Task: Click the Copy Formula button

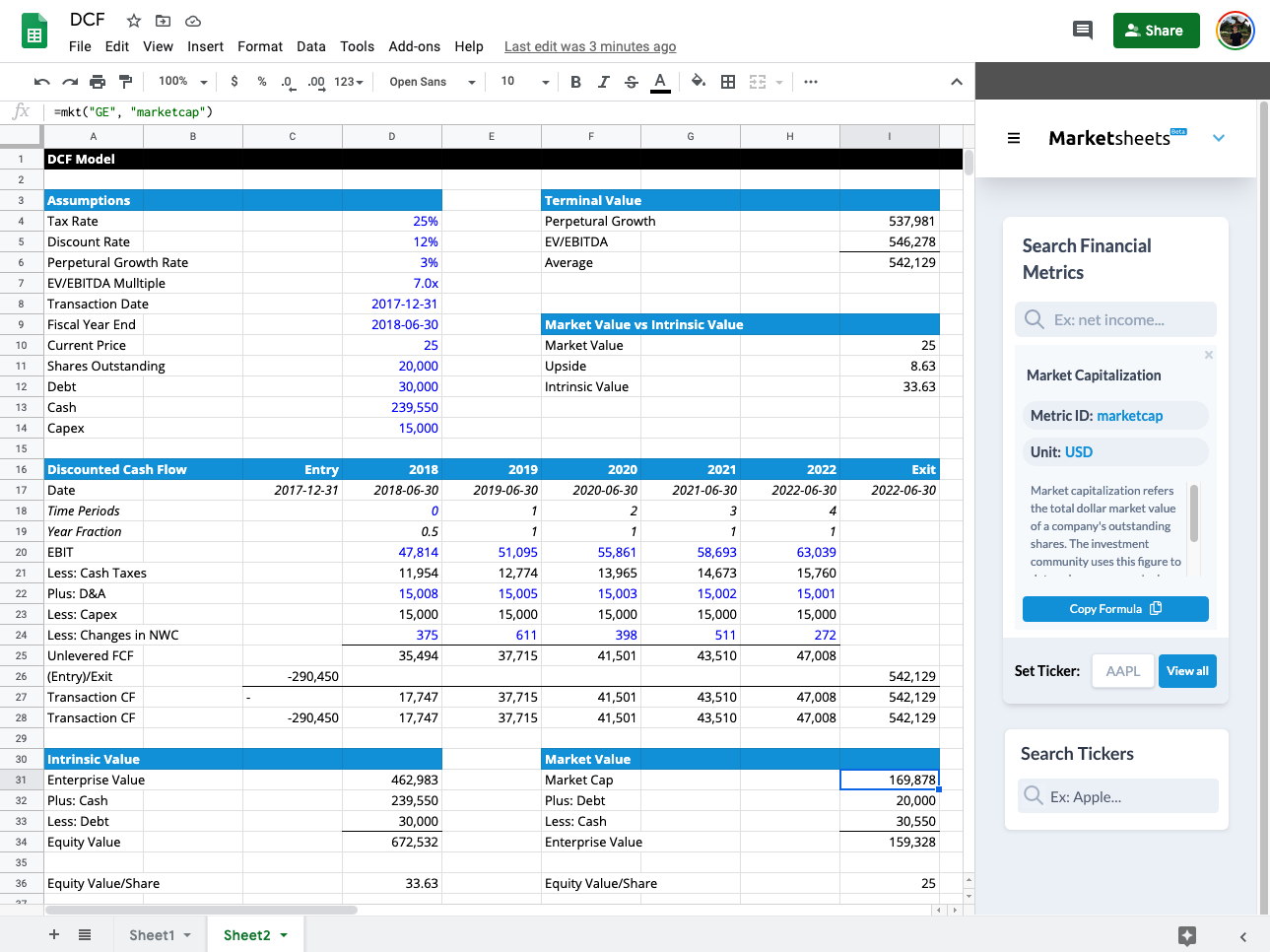Action: tap(1115, 609)
